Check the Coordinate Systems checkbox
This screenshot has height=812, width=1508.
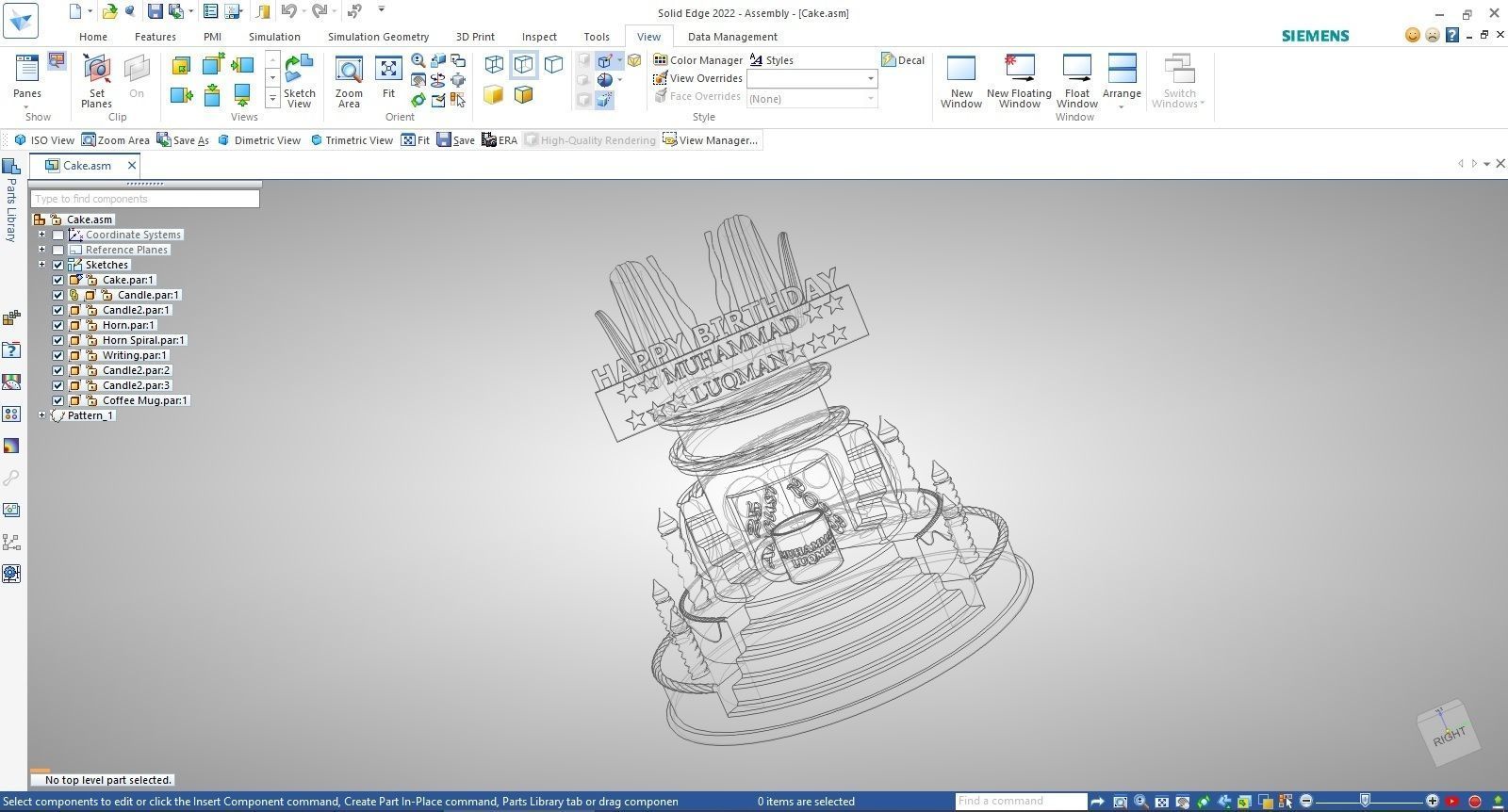pyautogui.click(x=58, y=235)
